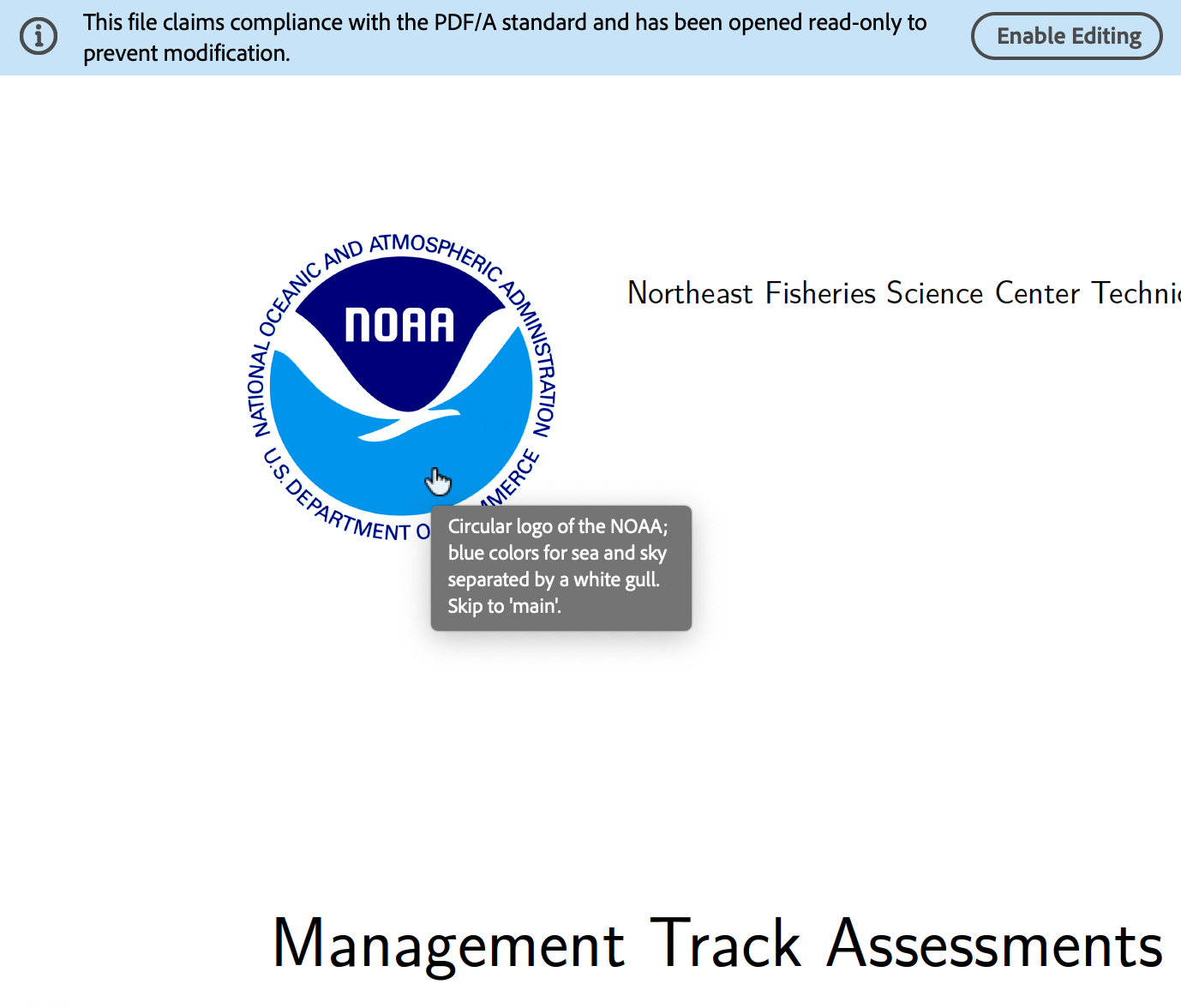Click the word Track in the title
This screenshot has height=1008, width=1181.
[x=725, y=945]
